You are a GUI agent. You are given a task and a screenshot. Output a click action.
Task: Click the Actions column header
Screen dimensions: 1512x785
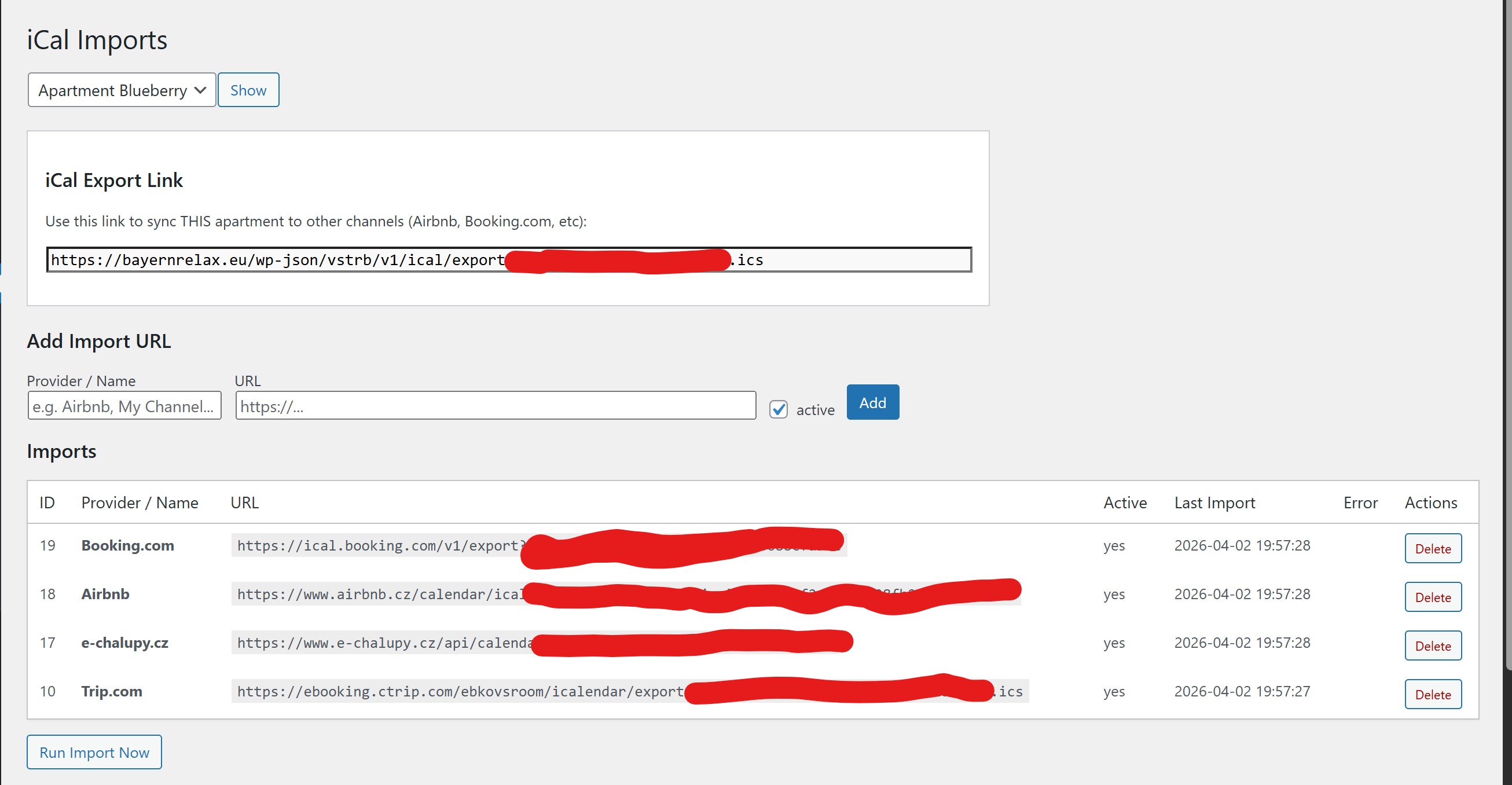point(1431,502)
